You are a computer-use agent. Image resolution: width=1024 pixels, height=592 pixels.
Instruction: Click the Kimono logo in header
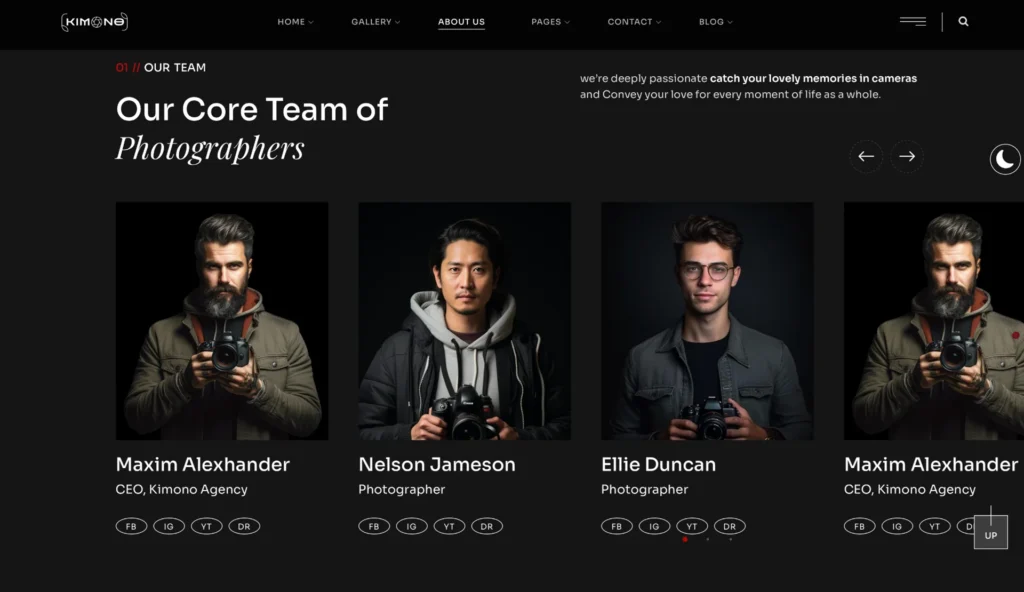tap(94, 21)
